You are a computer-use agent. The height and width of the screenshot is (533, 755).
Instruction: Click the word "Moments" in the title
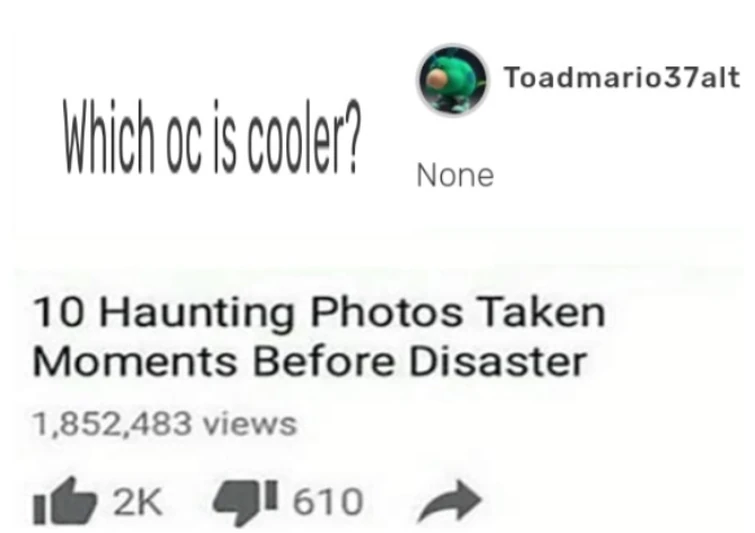pos(134,362)
